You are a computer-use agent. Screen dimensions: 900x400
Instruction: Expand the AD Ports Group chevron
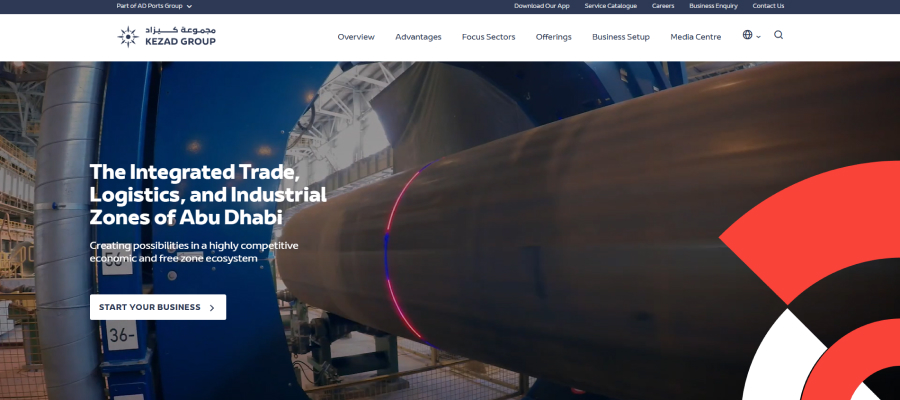[189, 6]
